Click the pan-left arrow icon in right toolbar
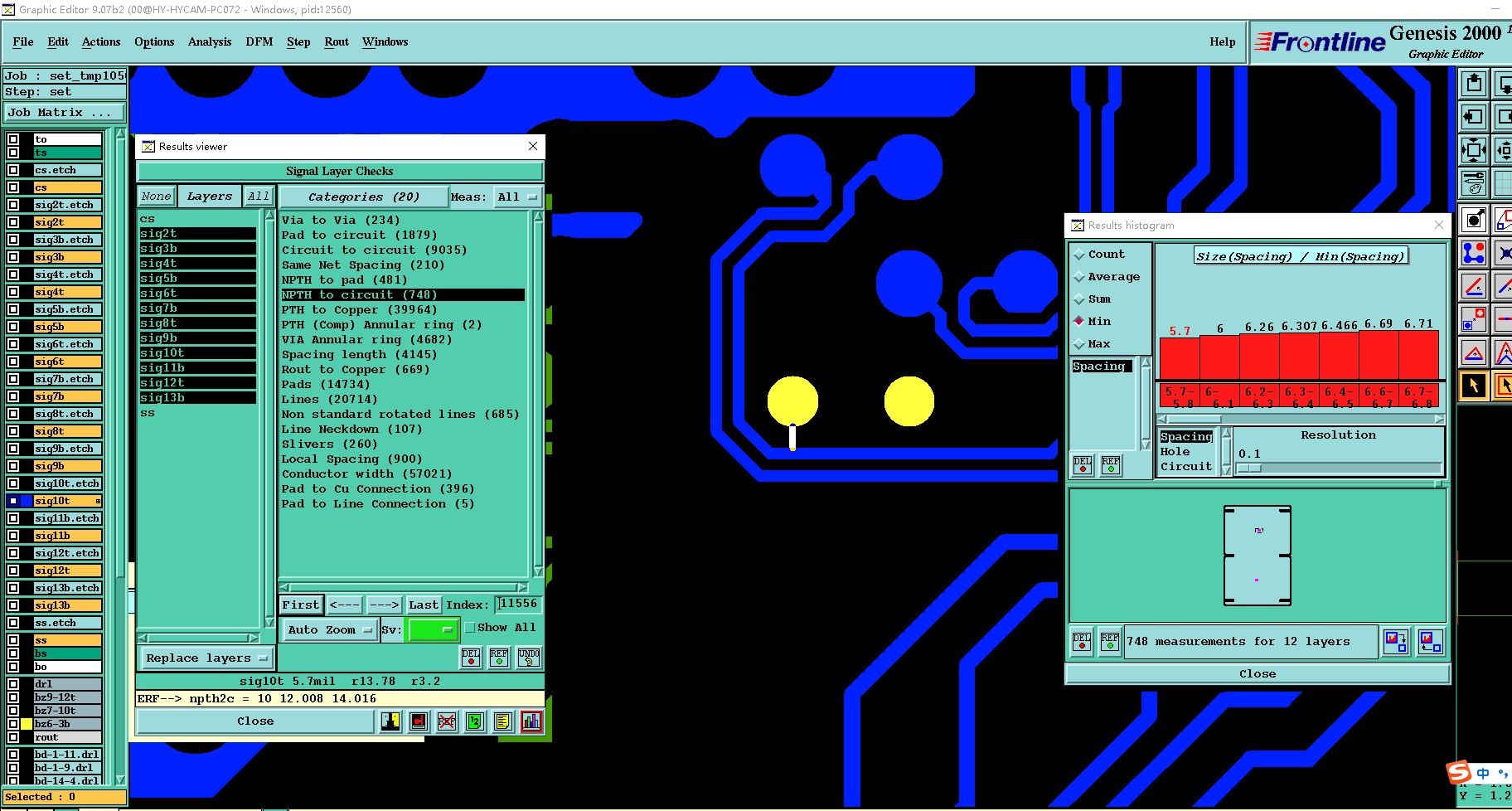This screenshot has width=1512, height=811. tap(1474, 118)
